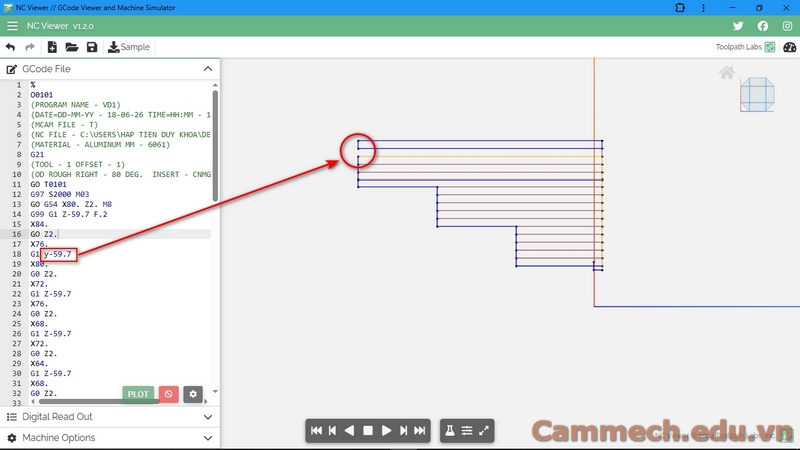Viewport: 800px width, 450px height.
Task: Click the editor scroll-up arrow
Action: [x=215, y=85]
